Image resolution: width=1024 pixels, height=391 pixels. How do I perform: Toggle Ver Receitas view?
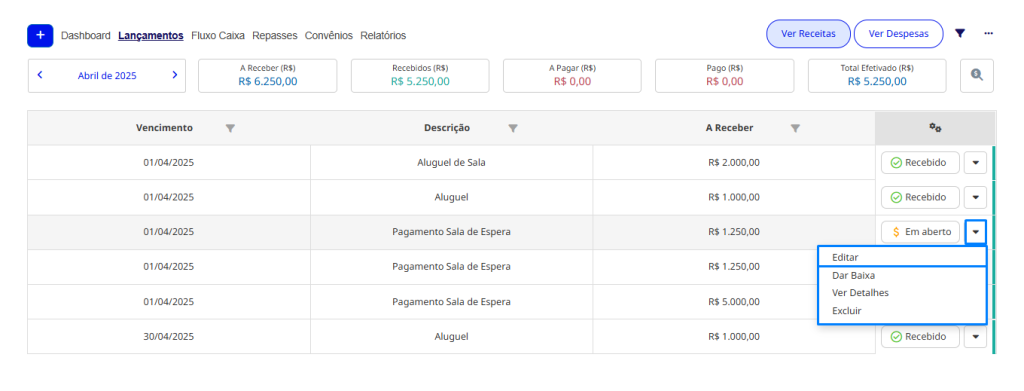pyautogui.click(x=808, y=34)
